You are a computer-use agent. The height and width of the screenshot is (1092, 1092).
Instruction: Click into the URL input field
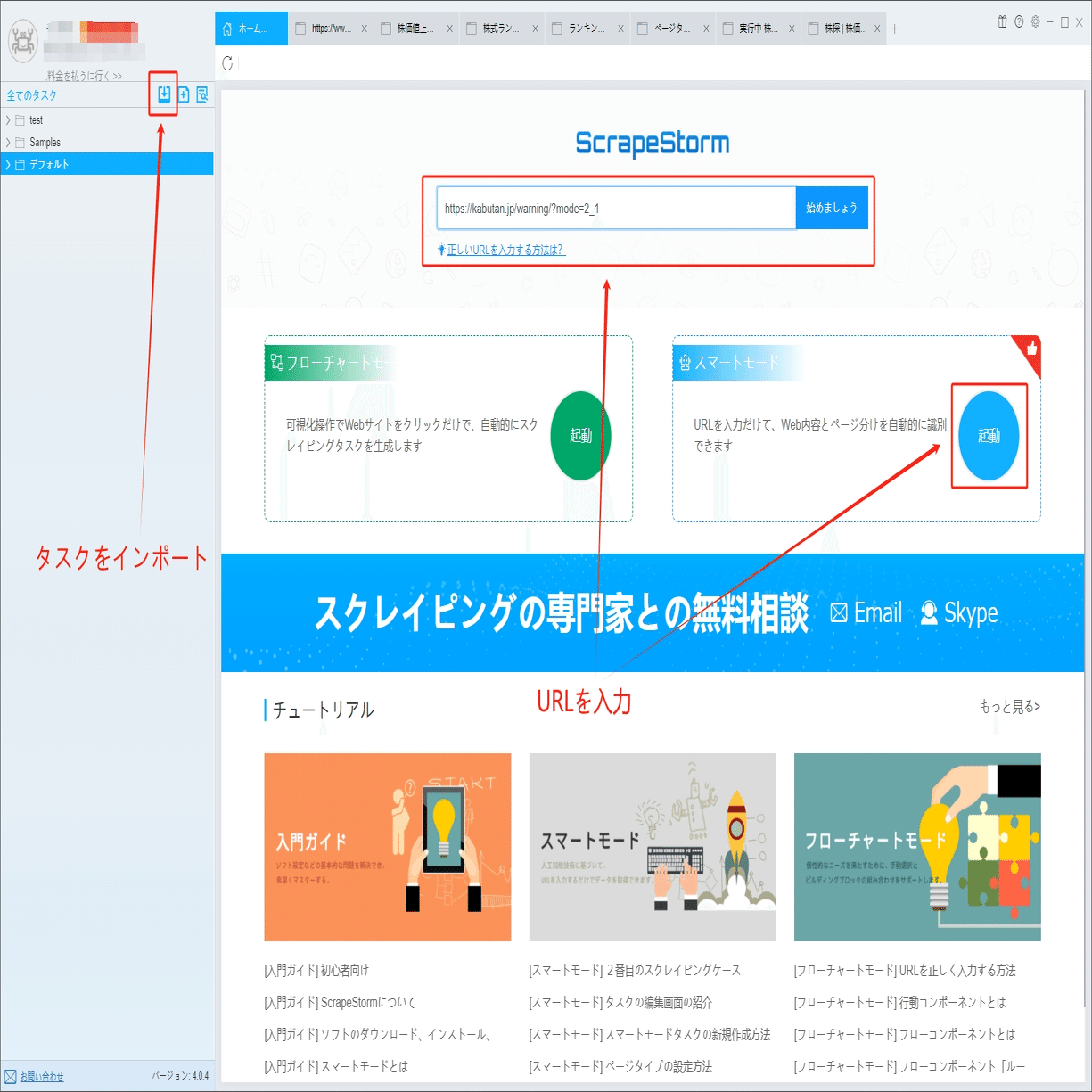tap(616, 208)
